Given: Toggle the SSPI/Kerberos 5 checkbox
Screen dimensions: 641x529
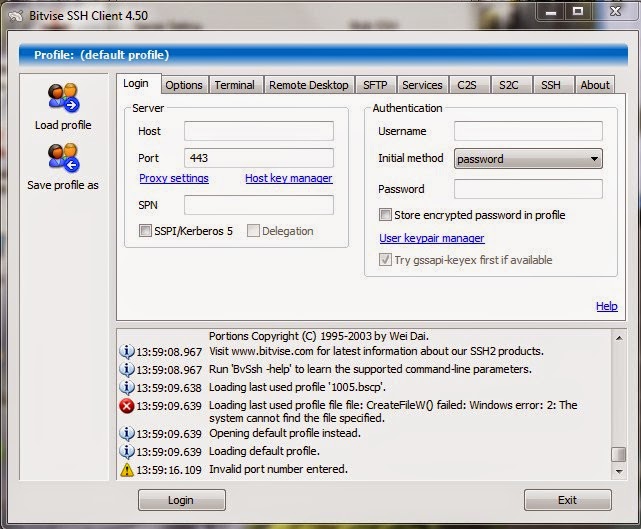Looking at the screenshot, I should pos(145,231).
